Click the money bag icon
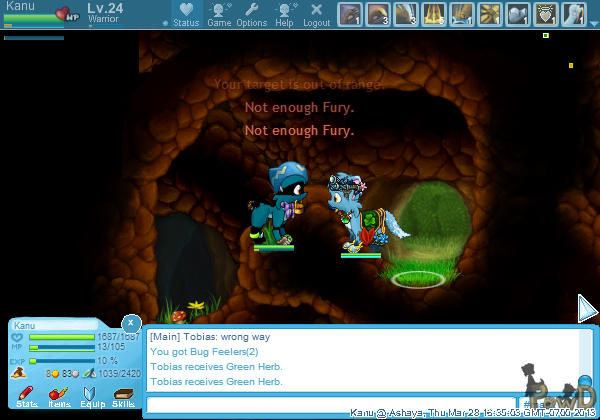 coord(18,373)
